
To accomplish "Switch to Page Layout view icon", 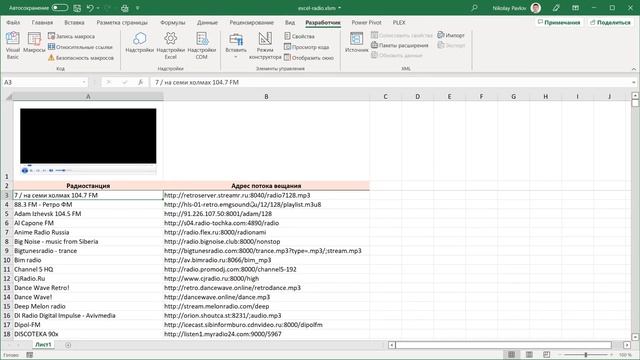I will 529,354.
